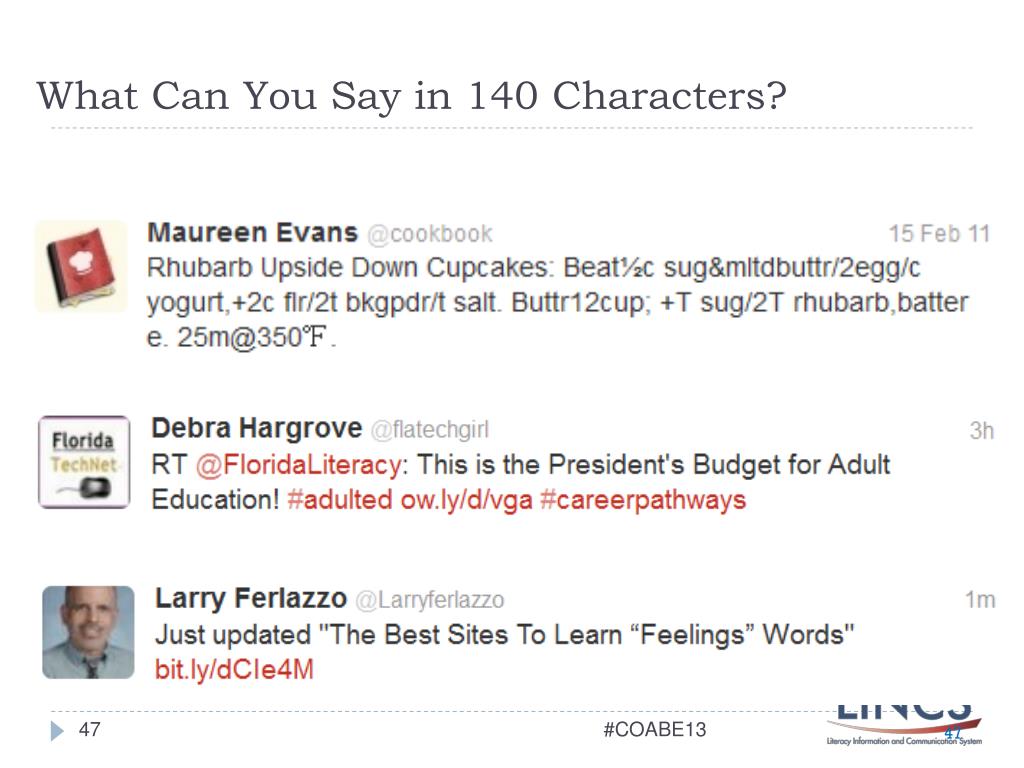Click the red cookbook avatar icon
This screenshot has height=768, width=1024.
[82, 266]
